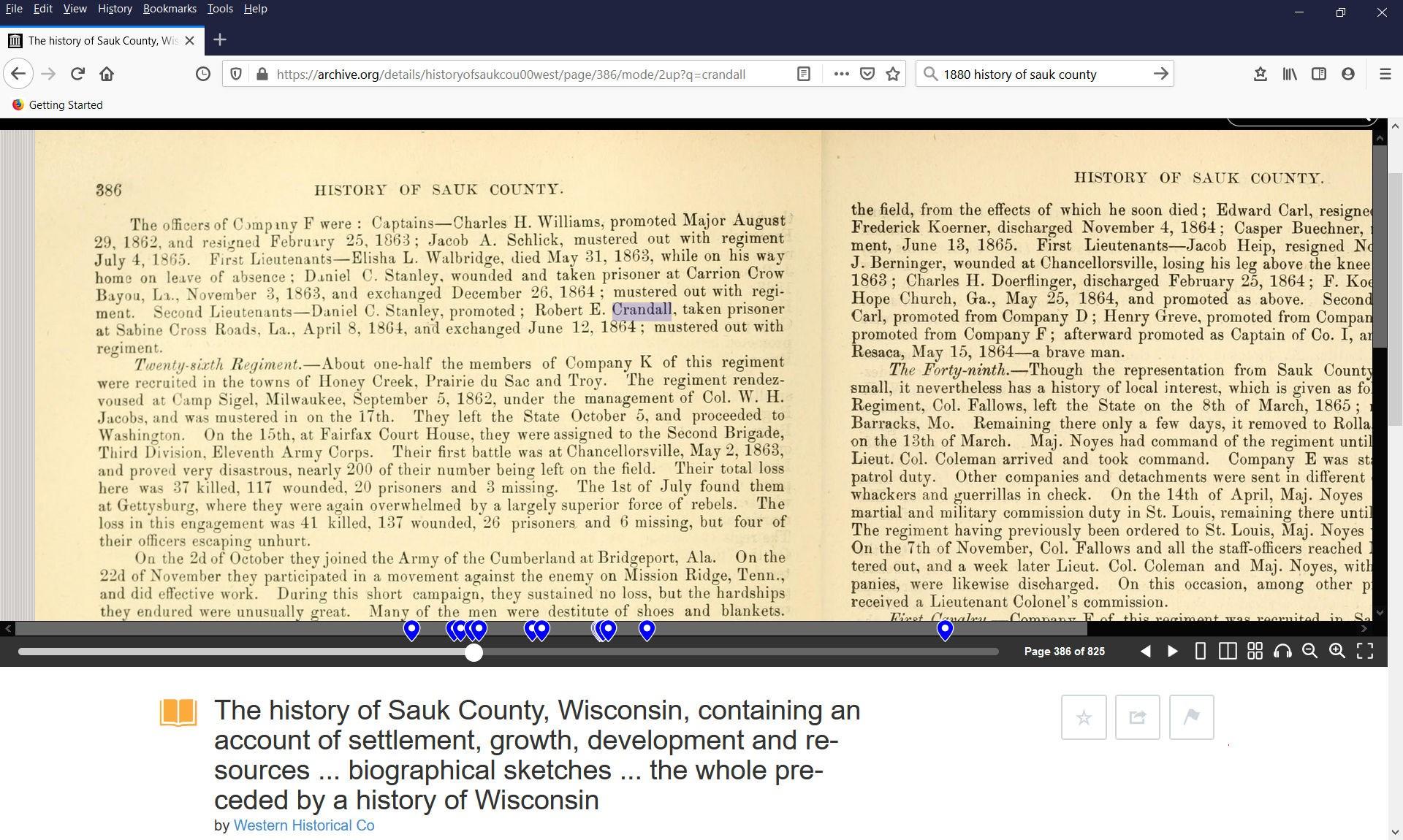The height and width of the screenshot is (840, 1403).
Task: Open the Bookmarks menu
Action: 170,9
